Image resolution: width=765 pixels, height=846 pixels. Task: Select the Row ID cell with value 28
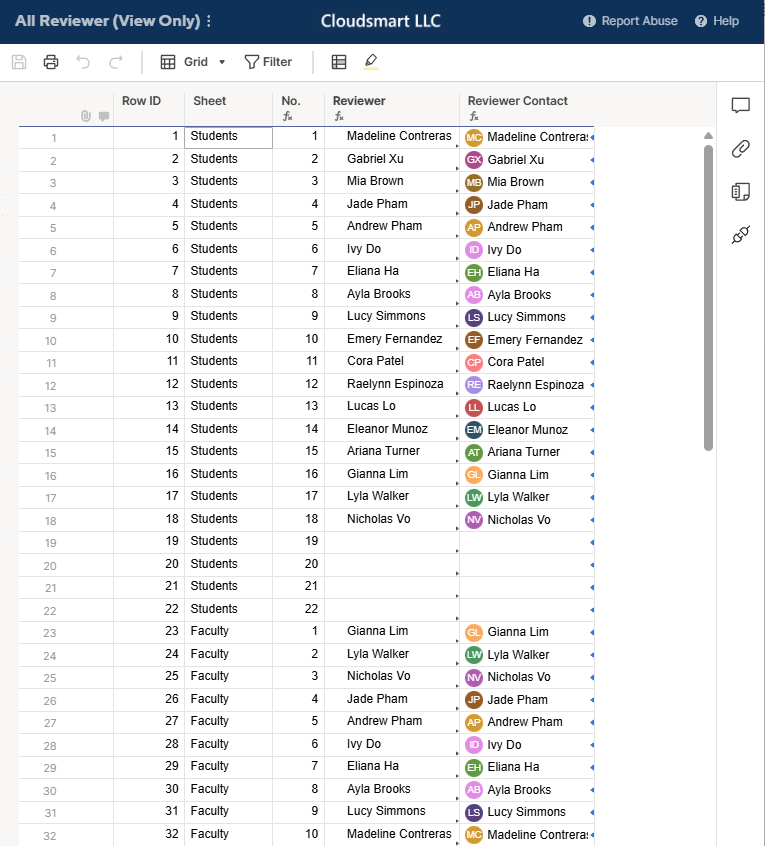pyautogui.click(x=149, y=745)
